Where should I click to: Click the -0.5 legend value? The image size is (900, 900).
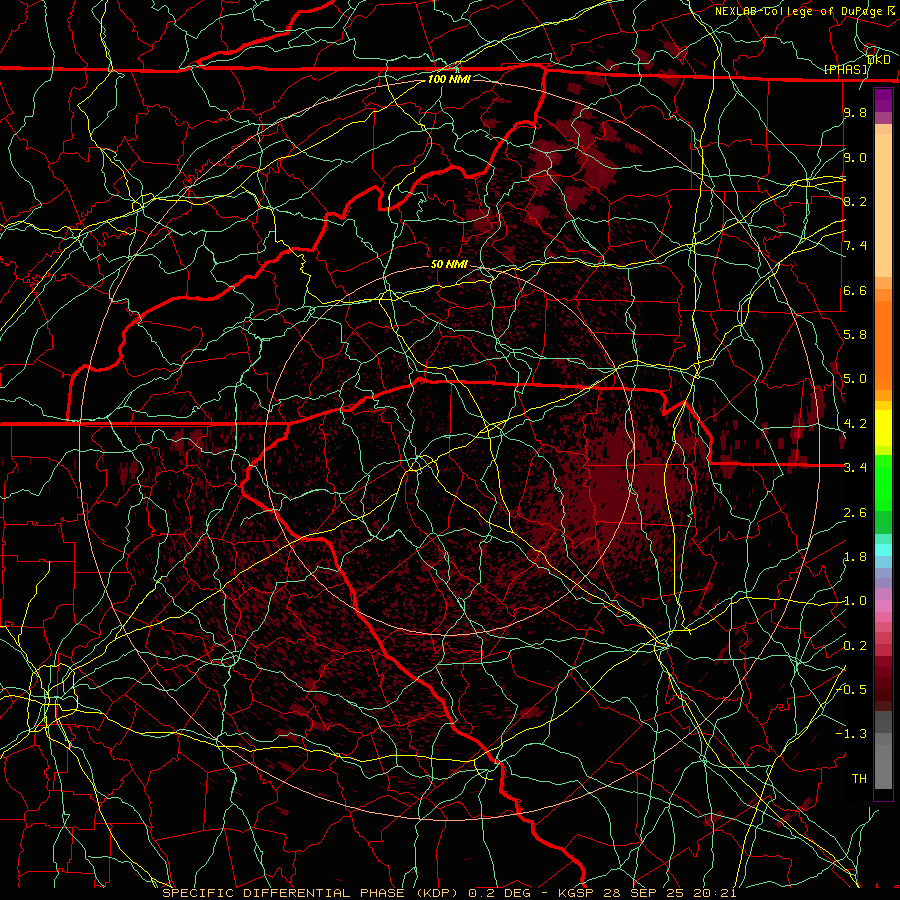[x=851, y=690]
